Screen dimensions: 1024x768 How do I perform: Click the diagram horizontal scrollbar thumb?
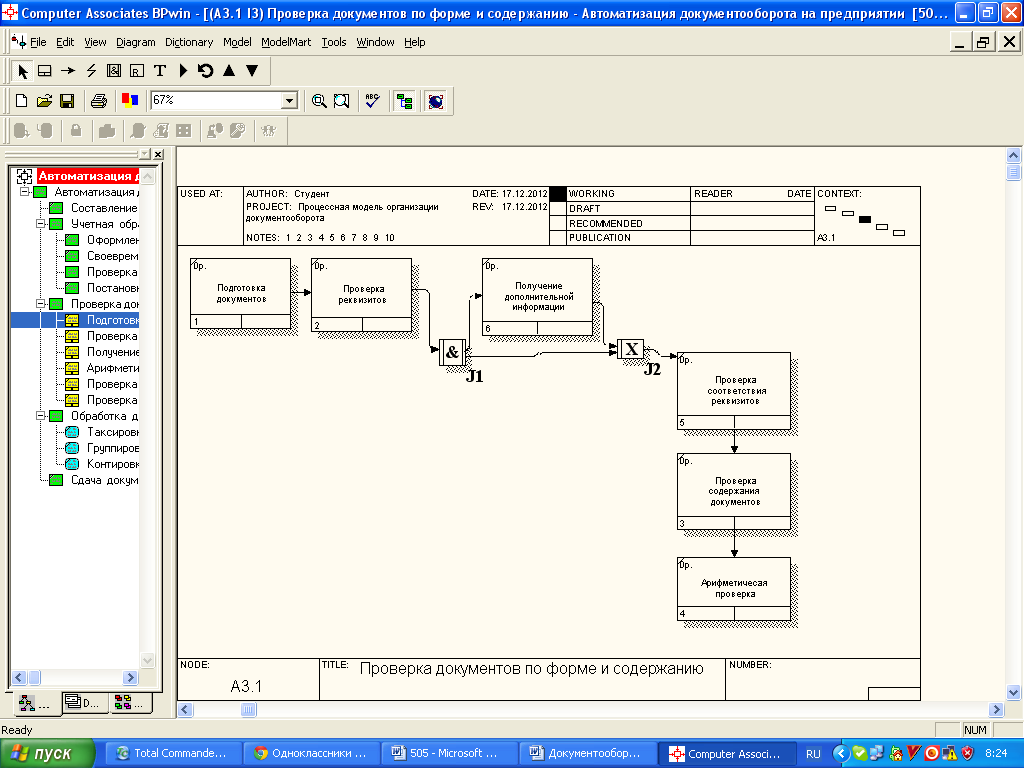click(x=248, y=709)
